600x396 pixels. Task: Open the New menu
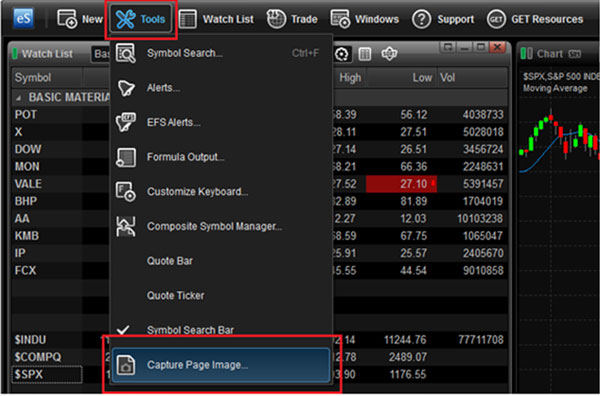click(x=80, y=19)
